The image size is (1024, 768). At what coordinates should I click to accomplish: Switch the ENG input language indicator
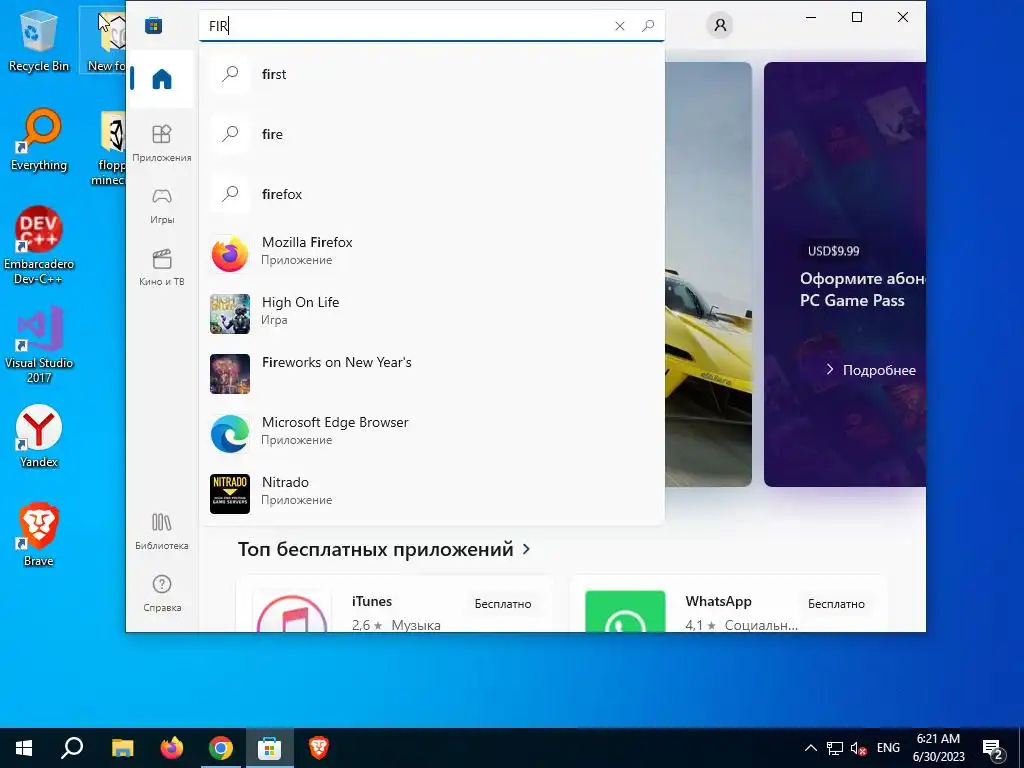pyautogui.click(x=888, y=748)
